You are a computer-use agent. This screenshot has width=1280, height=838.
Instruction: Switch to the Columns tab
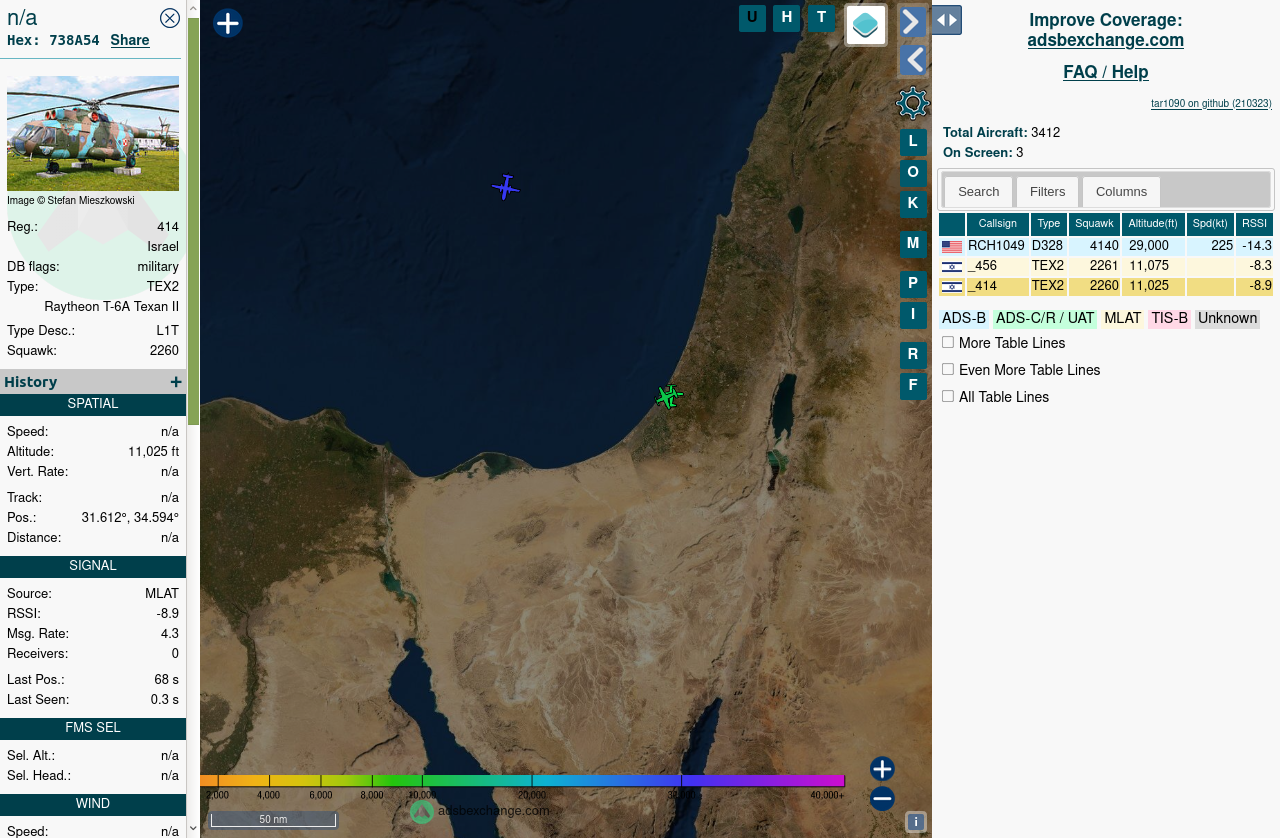[x=1121, y=192]
